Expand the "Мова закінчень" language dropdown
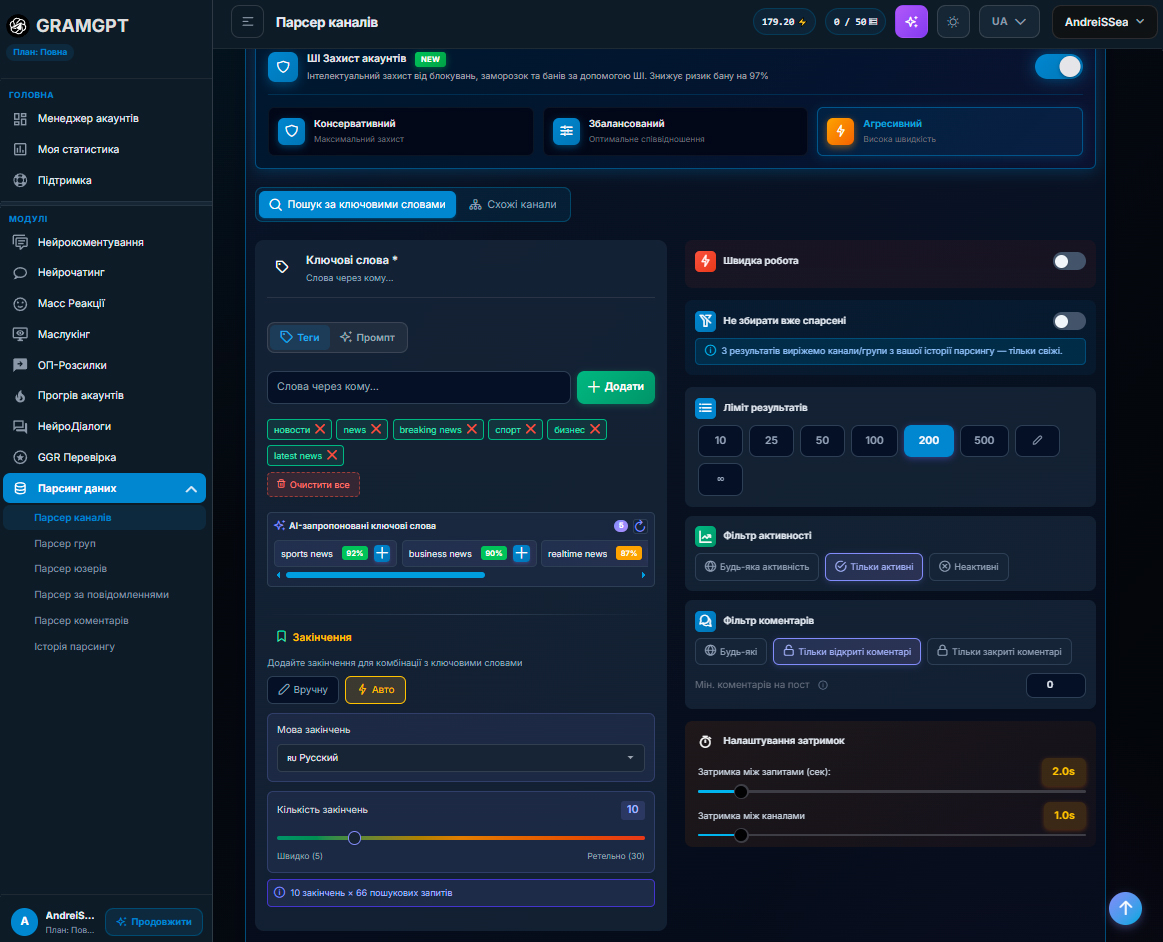Screen dimensions: 1163x942 click(x=461, y=758)
